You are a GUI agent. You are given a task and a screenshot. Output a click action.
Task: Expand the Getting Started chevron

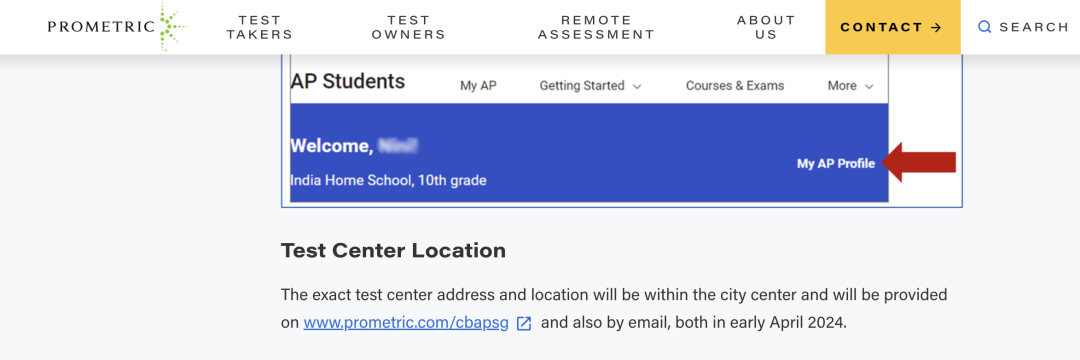(637, 86)
